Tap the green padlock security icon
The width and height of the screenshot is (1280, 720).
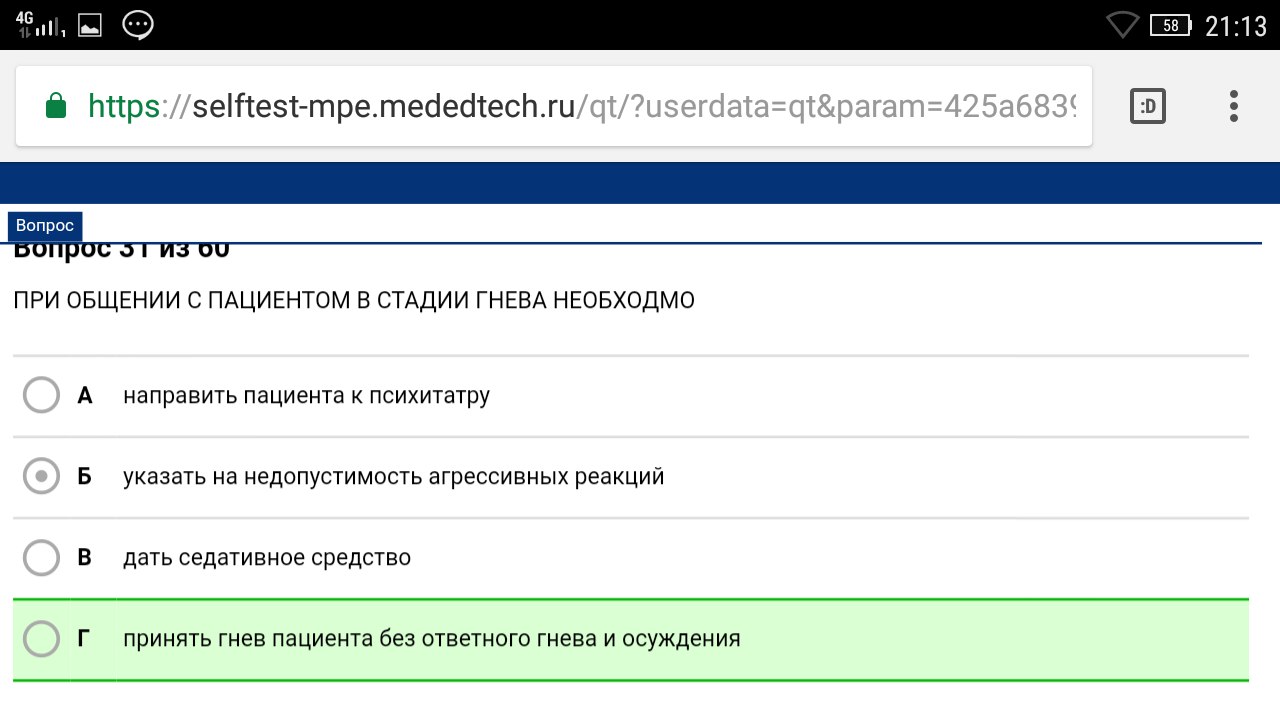point(56,105)
